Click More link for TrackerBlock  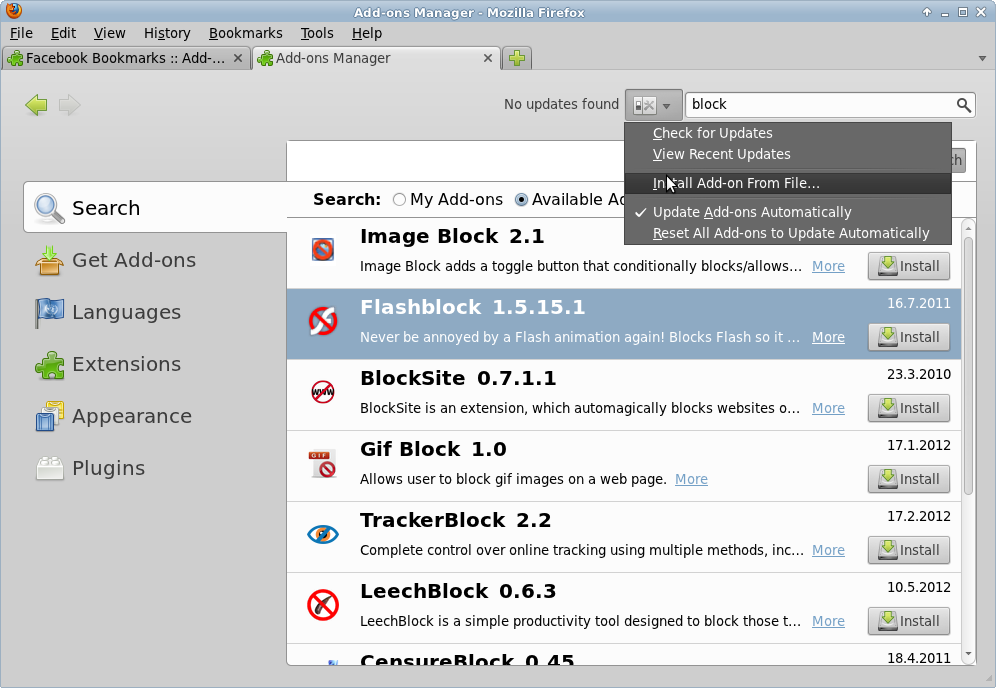828,550
